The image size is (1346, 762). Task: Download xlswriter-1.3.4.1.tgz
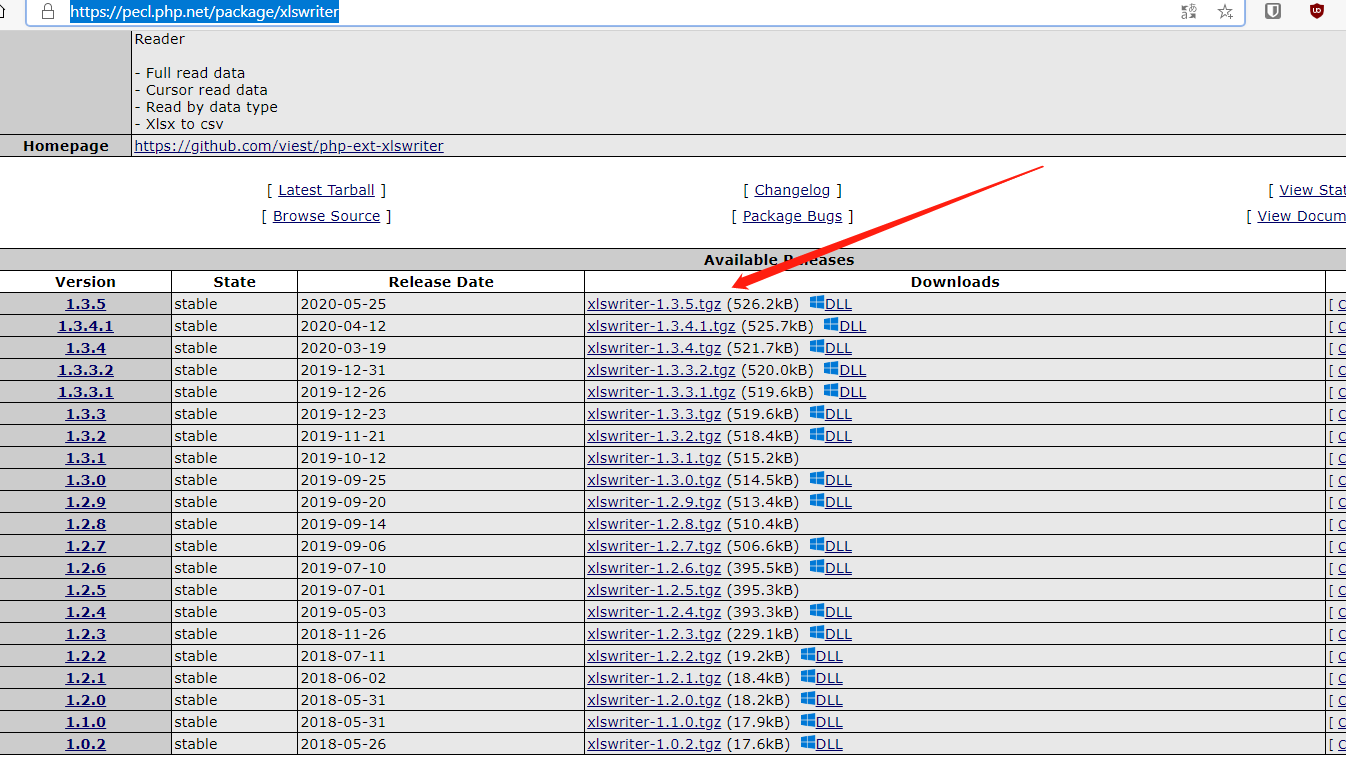point(661,326)
